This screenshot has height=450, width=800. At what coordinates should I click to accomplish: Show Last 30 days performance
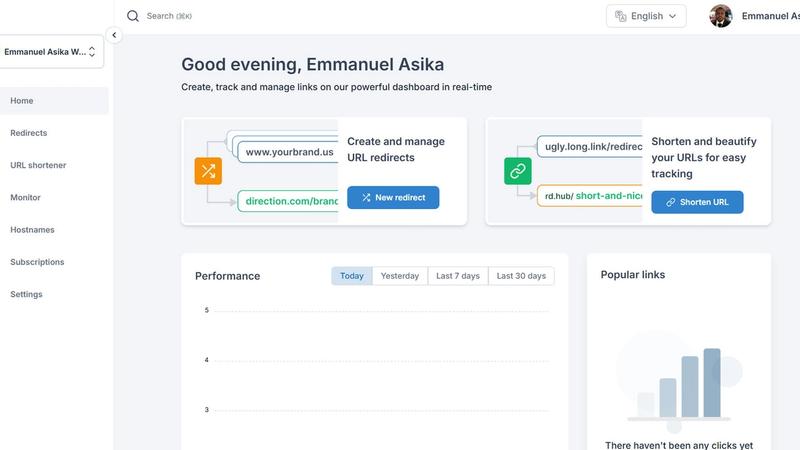(521, 276)
